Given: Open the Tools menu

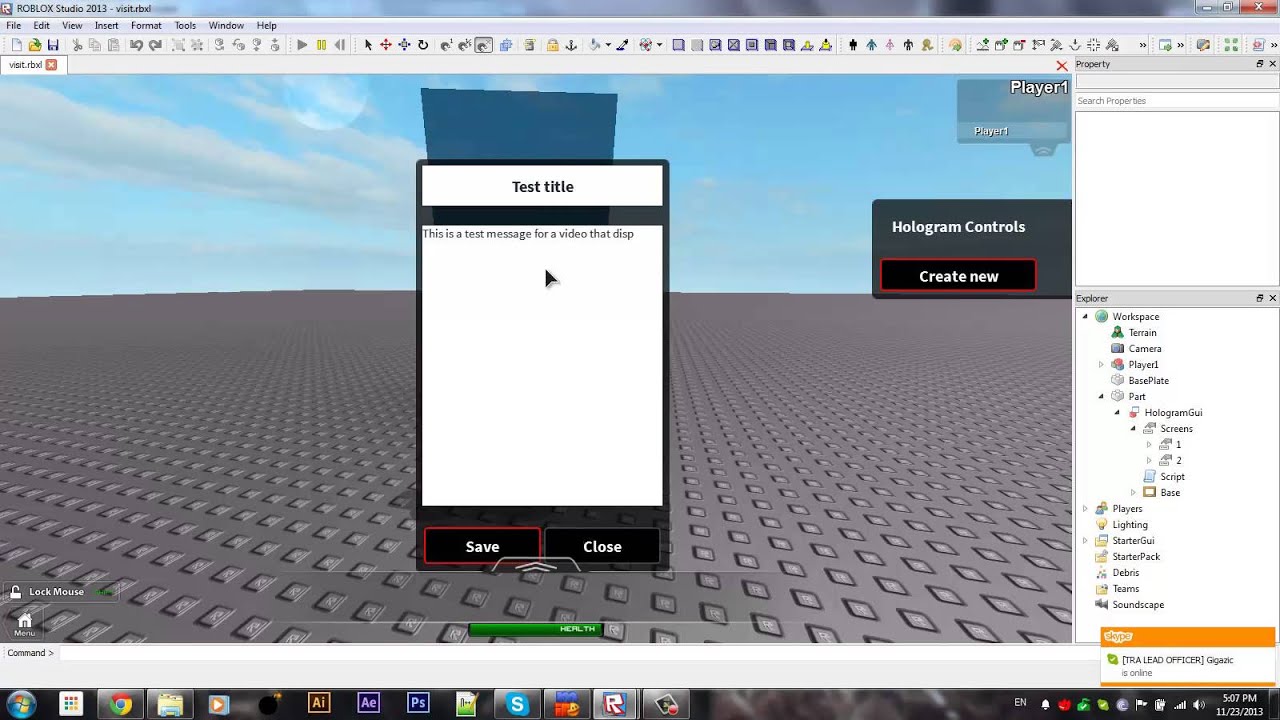Looking at the screenshot, I should [185, 25].
